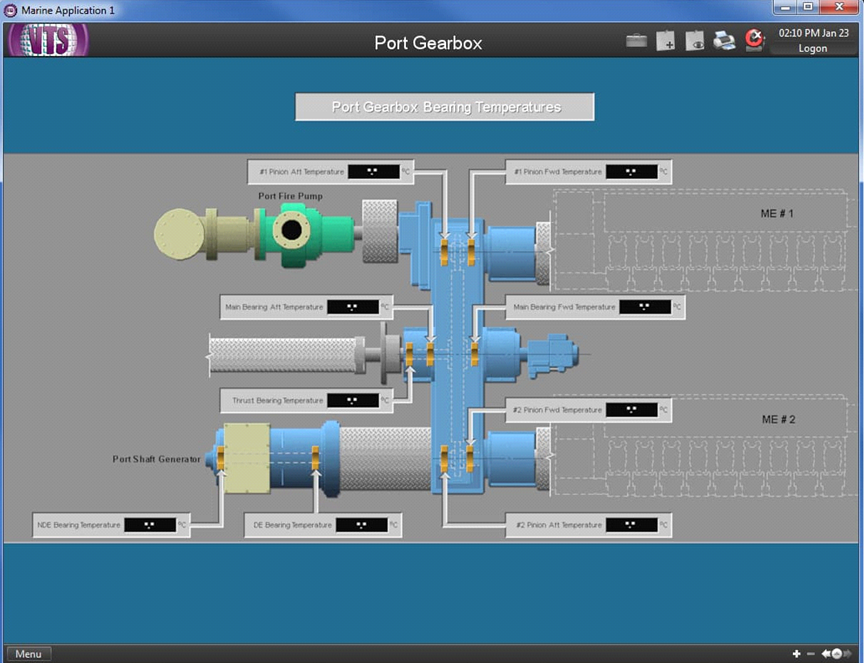Click the toolbox icon on the toolbar
864x663 pixels.
pyautogui.click(x=636, y=38)
